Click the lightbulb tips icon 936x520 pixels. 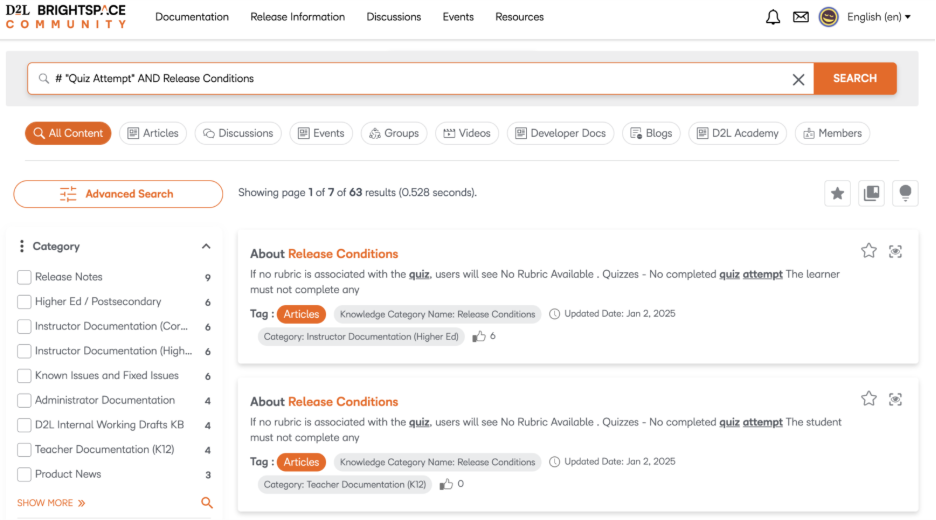tap(905, 193)
